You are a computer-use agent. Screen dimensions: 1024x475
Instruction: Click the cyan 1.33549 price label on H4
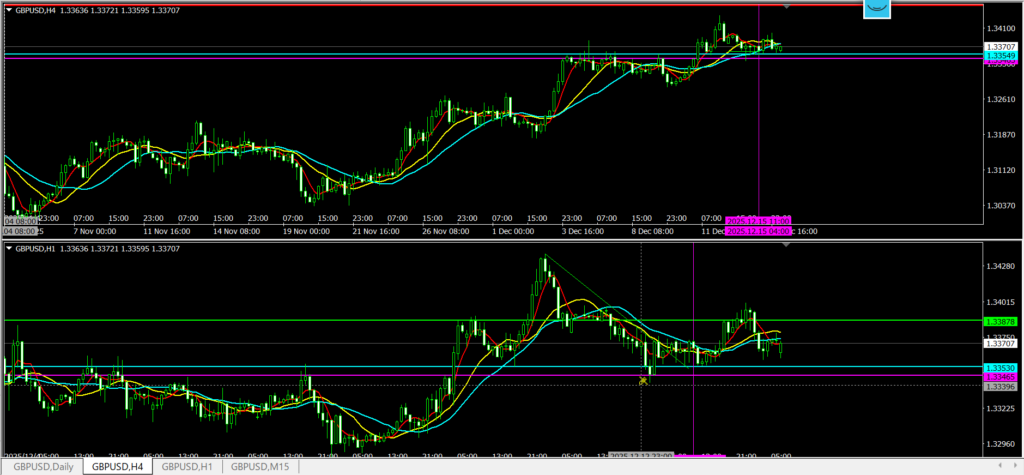[1000, 56]
